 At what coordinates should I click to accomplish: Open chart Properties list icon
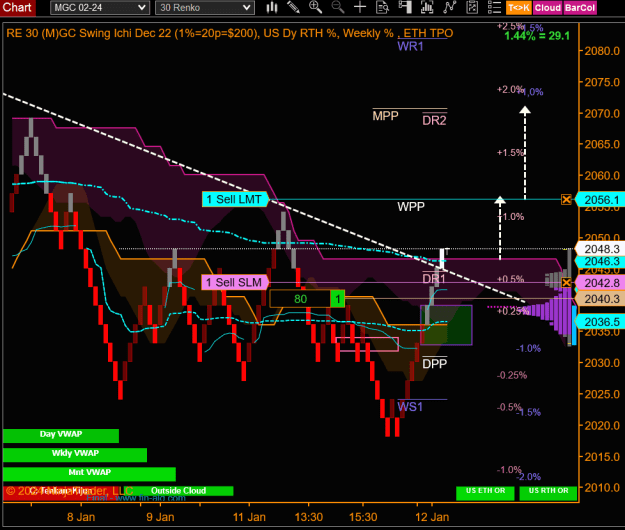pyautogui.click(x=494, y=7)
